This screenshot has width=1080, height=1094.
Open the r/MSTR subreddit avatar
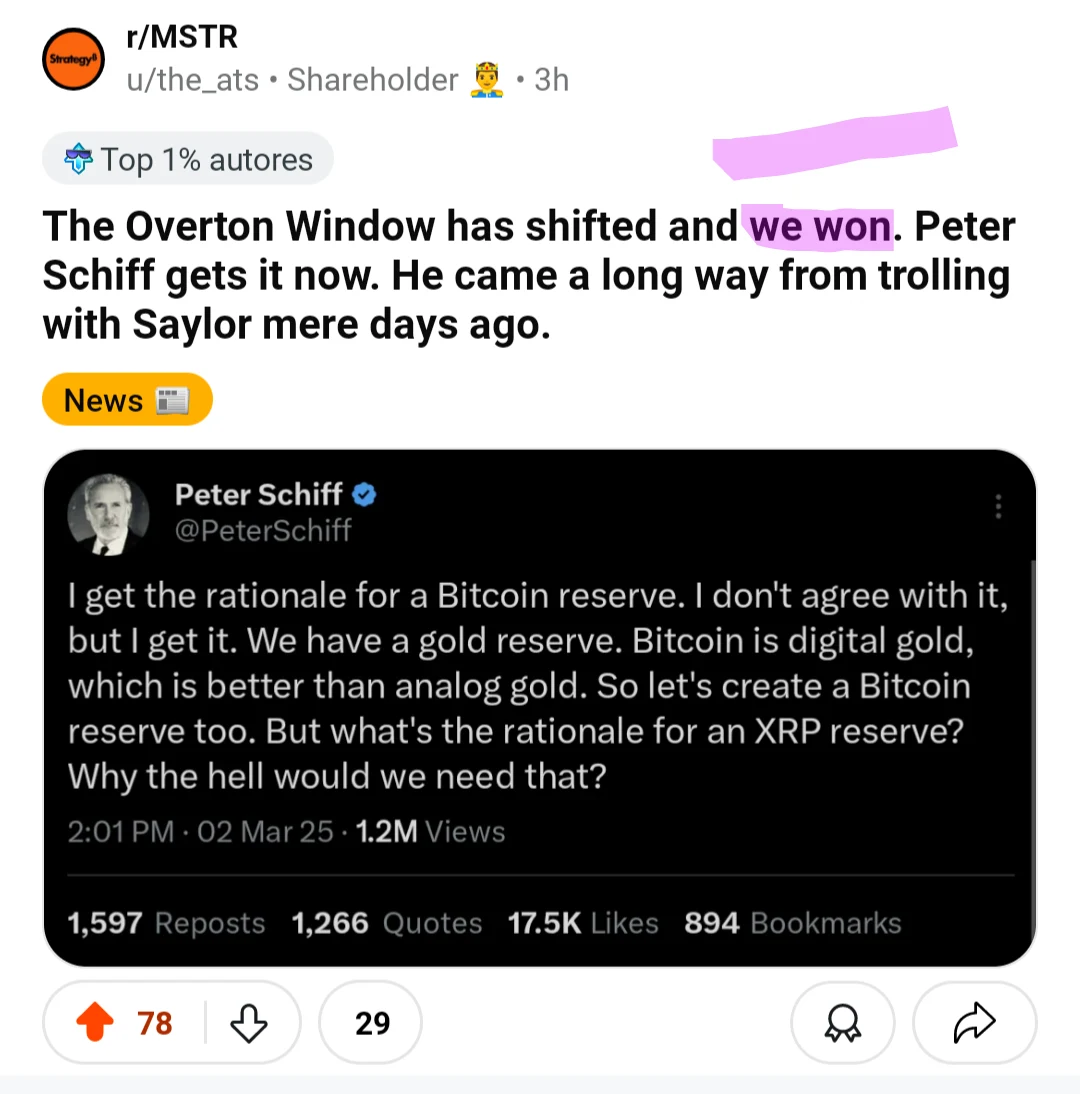pyautogui.click(x=73, y=60)
